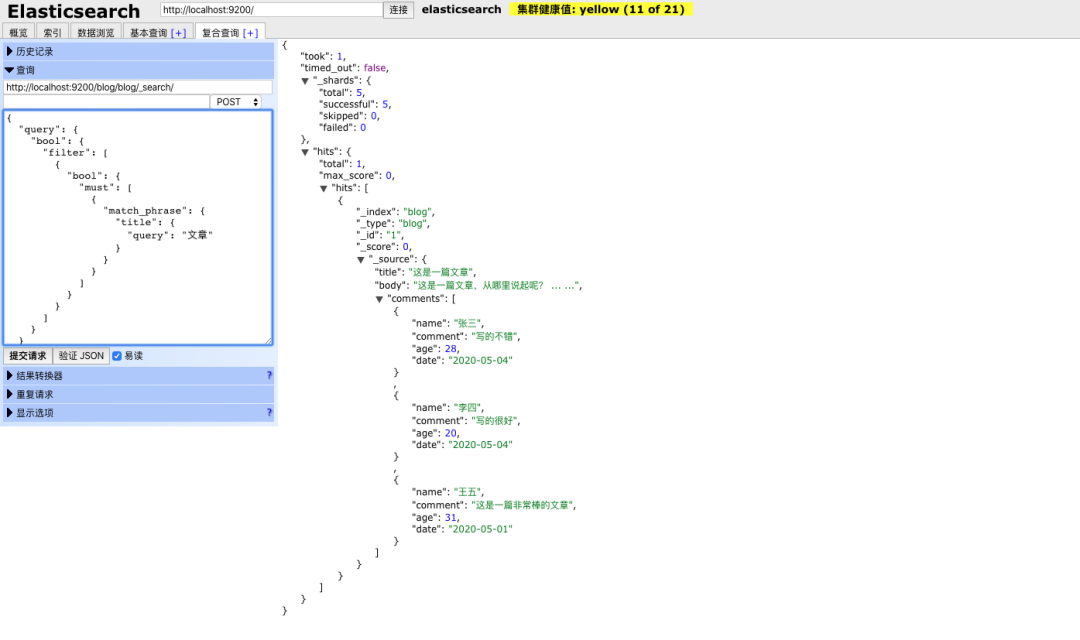The width and height of the screenshot is (1080, 640).
Task: Collapse the "comments" array node
Action: tap(380, 300)
